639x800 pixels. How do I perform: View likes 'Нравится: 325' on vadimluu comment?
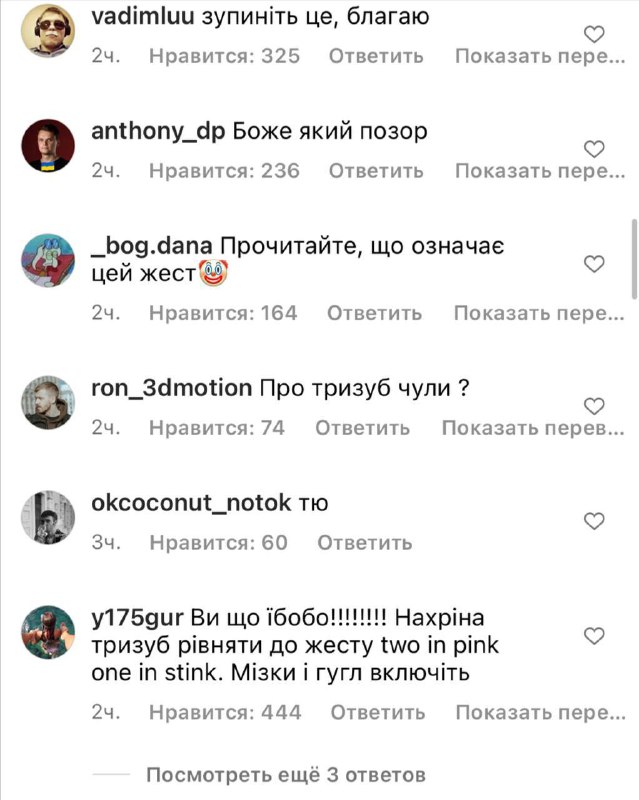pyautogui.click(x=225, y=56)
